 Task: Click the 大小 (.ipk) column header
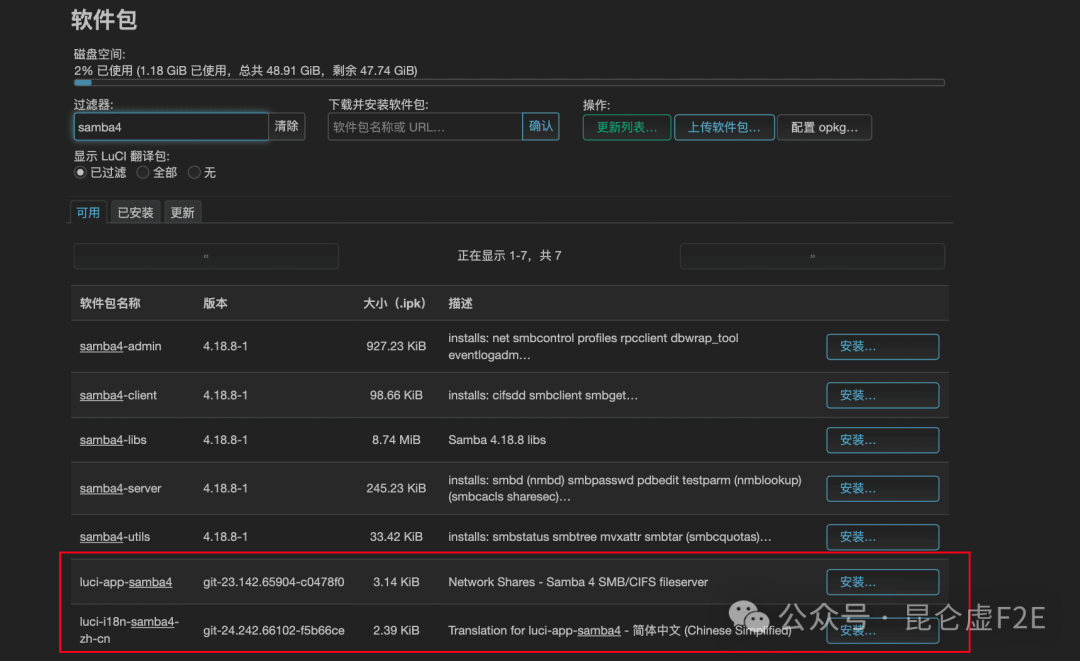[395, 304]
